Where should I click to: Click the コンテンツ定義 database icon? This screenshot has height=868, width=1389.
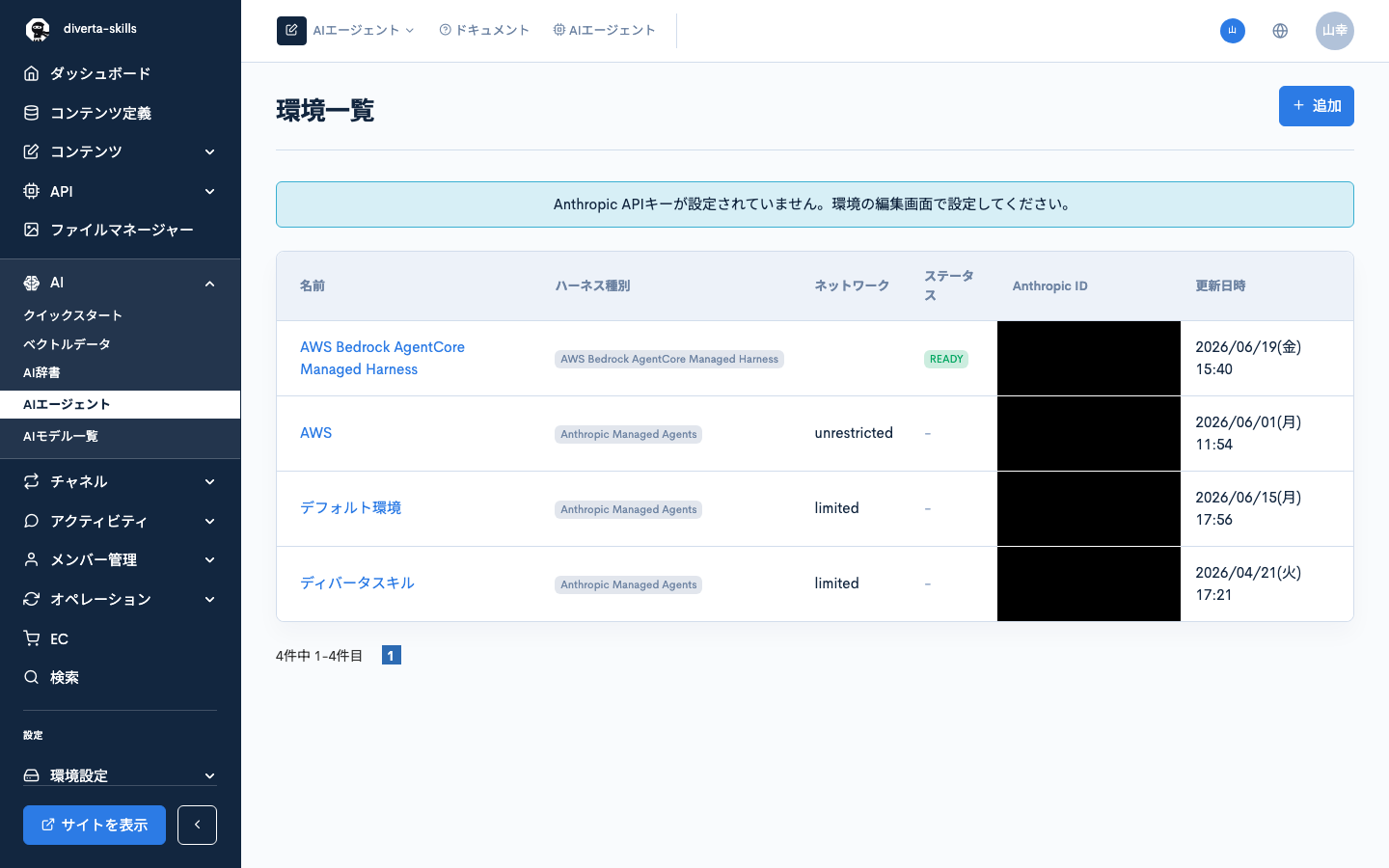click(x=32, y=113)
